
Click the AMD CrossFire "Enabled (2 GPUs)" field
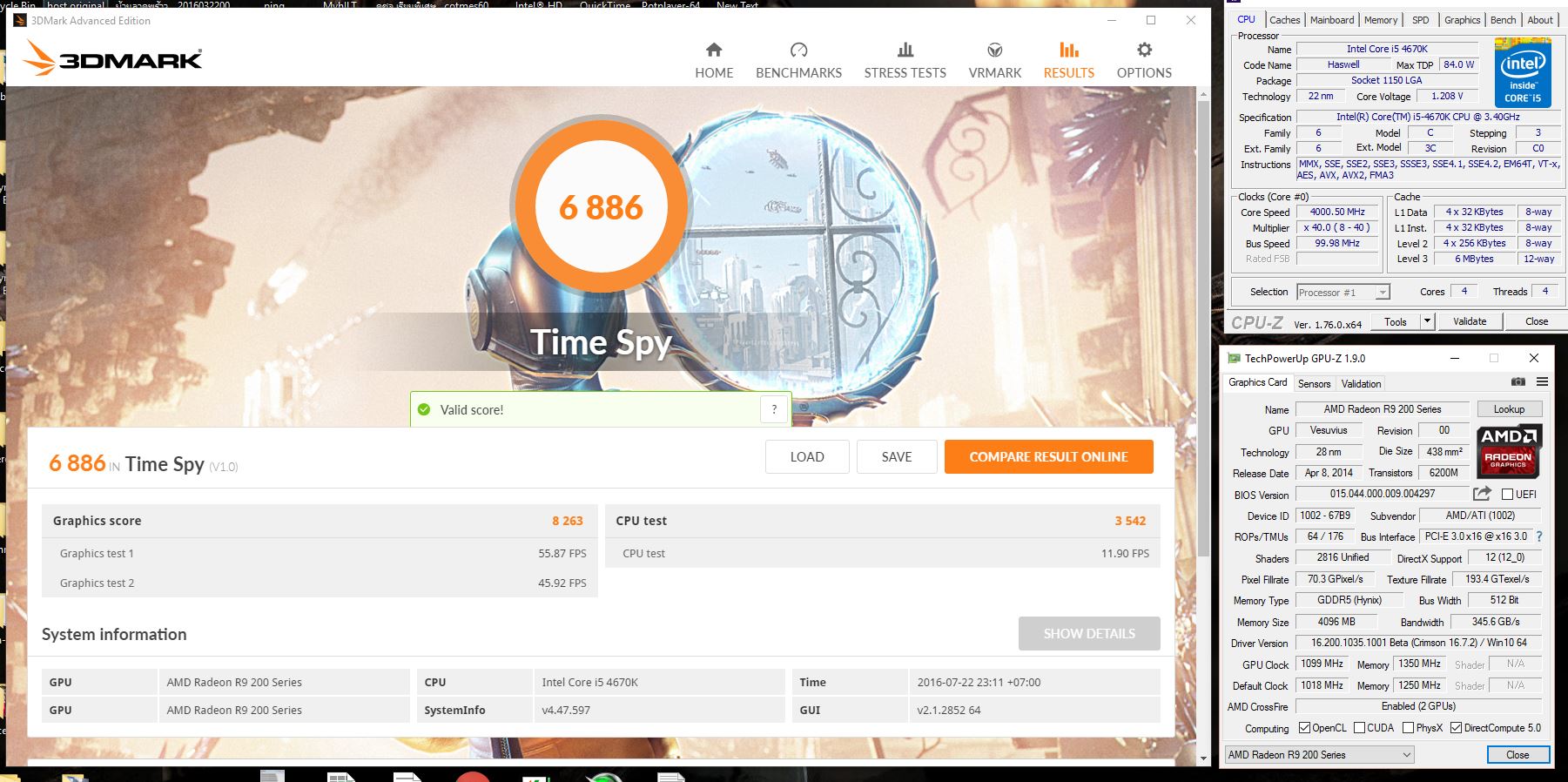[x=1418, y=706]
